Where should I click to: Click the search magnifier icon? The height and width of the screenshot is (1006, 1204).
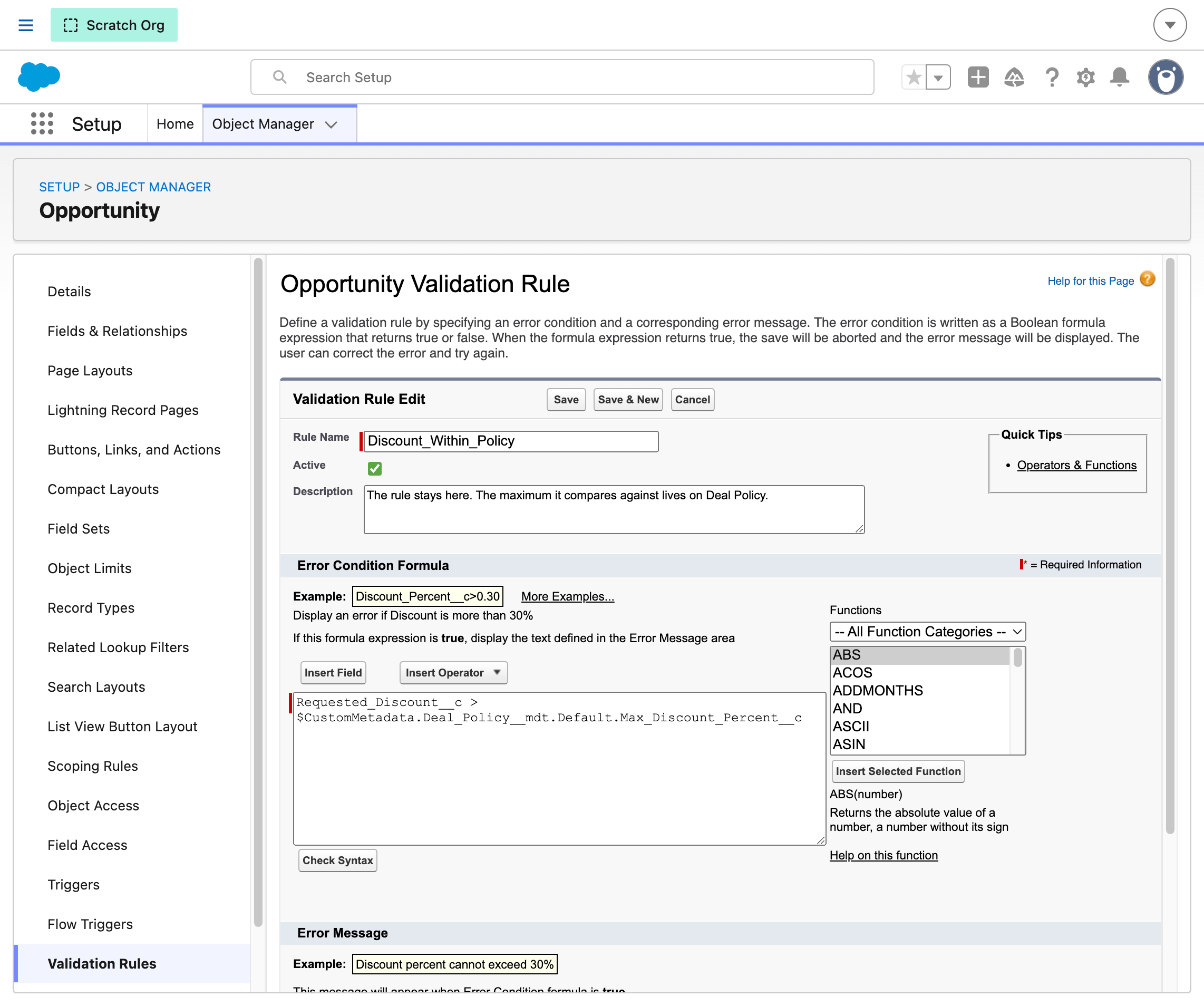[280, 77]
